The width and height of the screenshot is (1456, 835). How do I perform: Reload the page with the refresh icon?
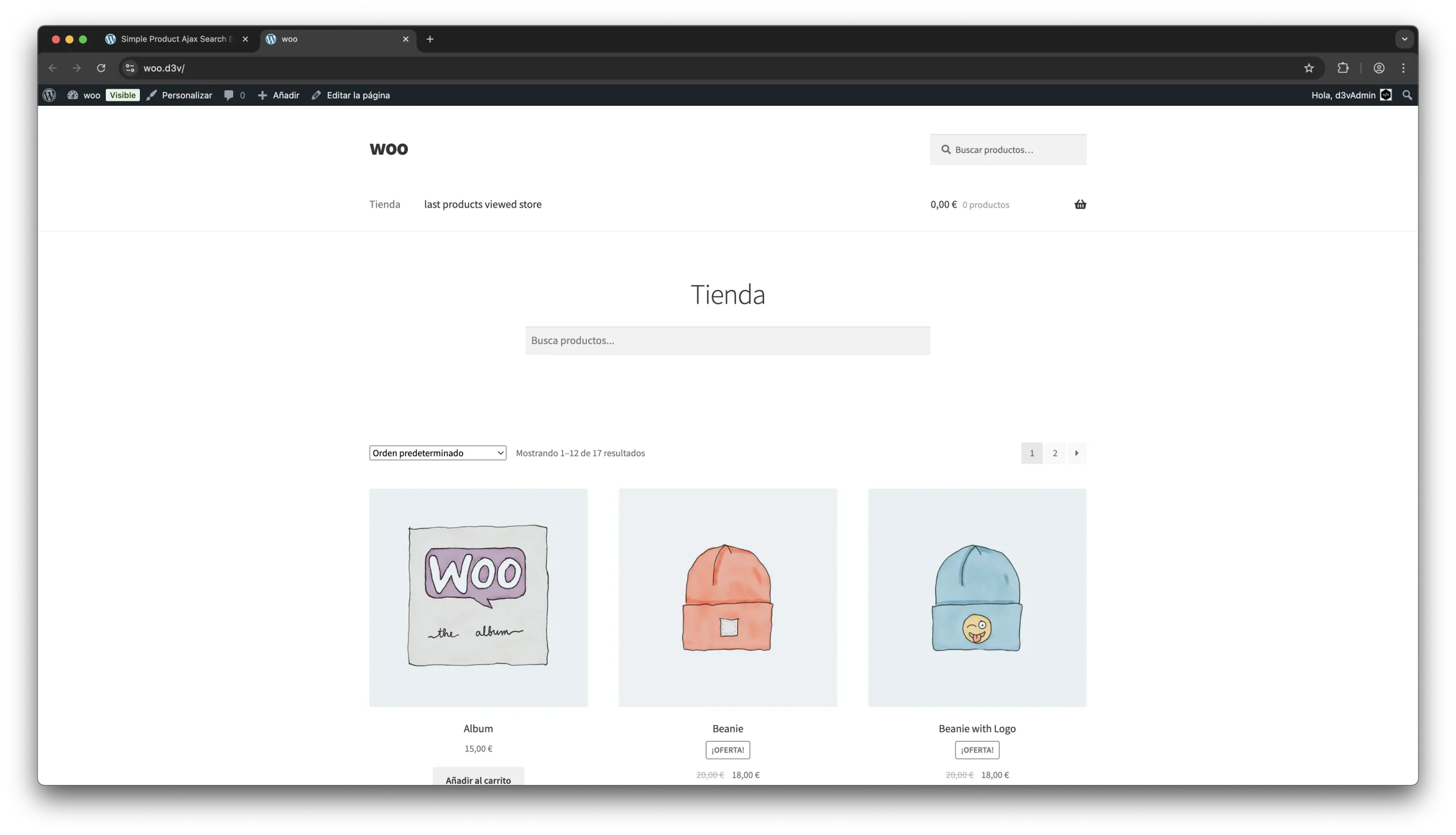101,68
